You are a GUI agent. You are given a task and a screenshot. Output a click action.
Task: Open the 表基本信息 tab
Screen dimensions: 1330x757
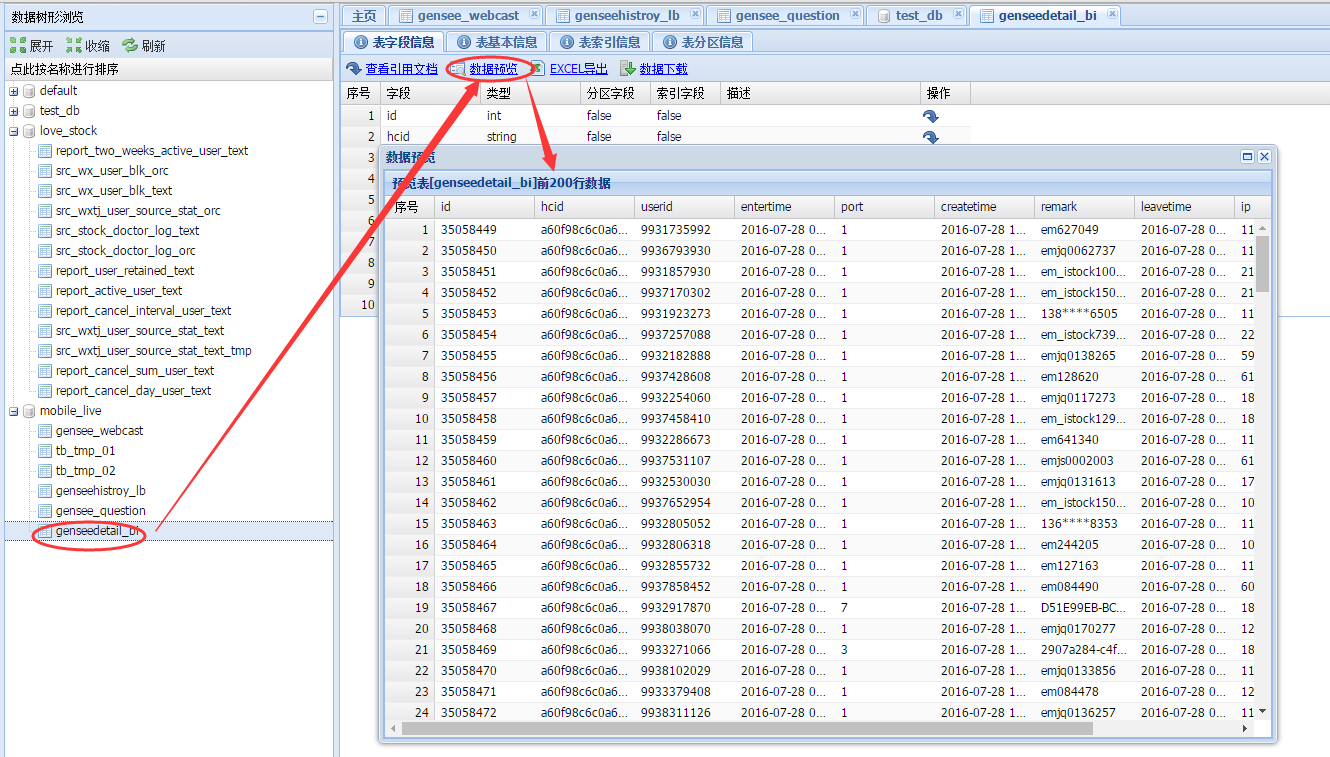497,42
